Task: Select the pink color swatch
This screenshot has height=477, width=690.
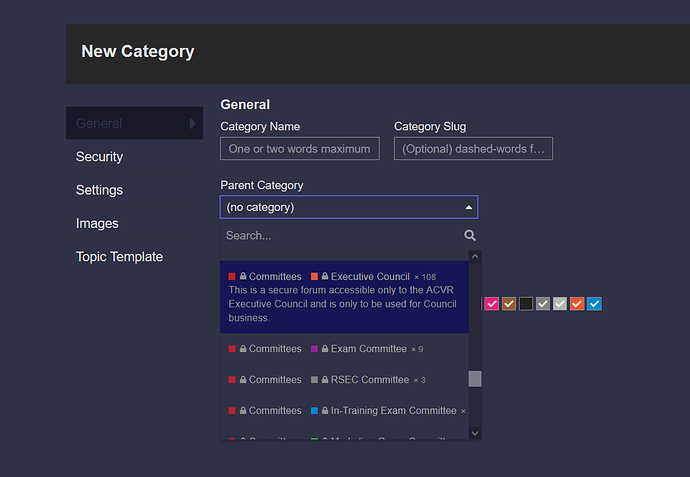Action: [492, 304]
